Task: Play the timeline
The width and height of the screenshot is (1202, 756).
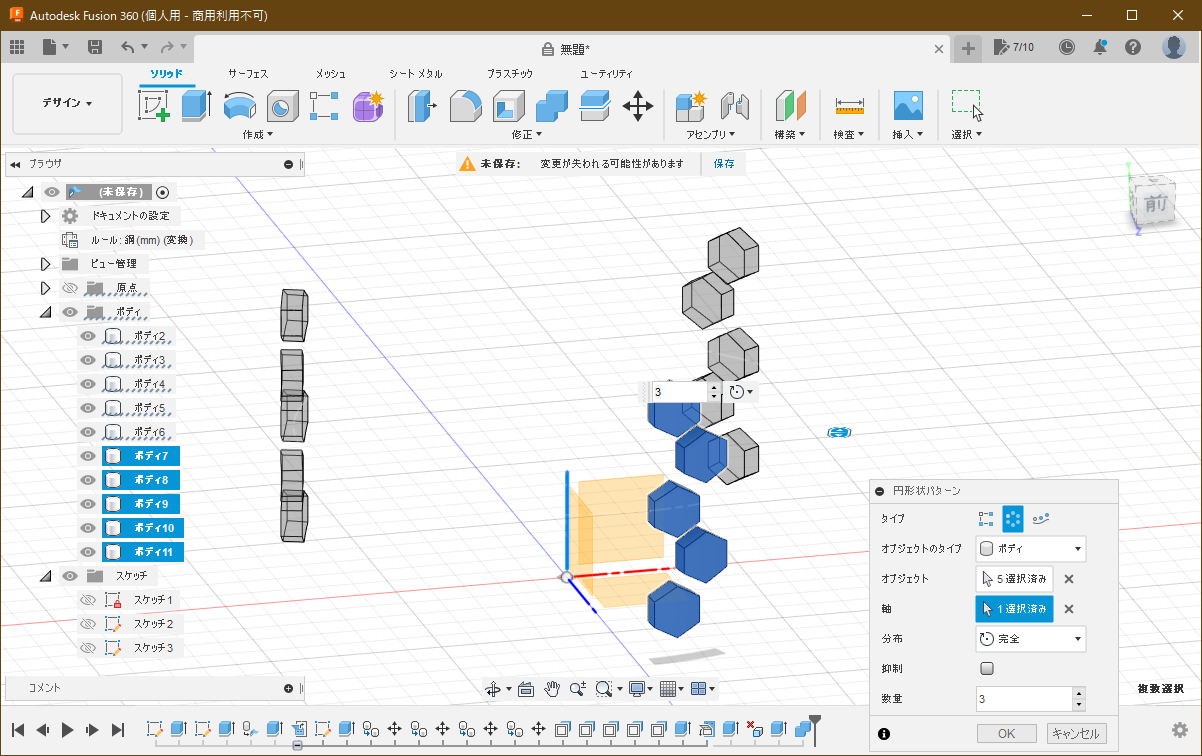Action: pos(68,730)
